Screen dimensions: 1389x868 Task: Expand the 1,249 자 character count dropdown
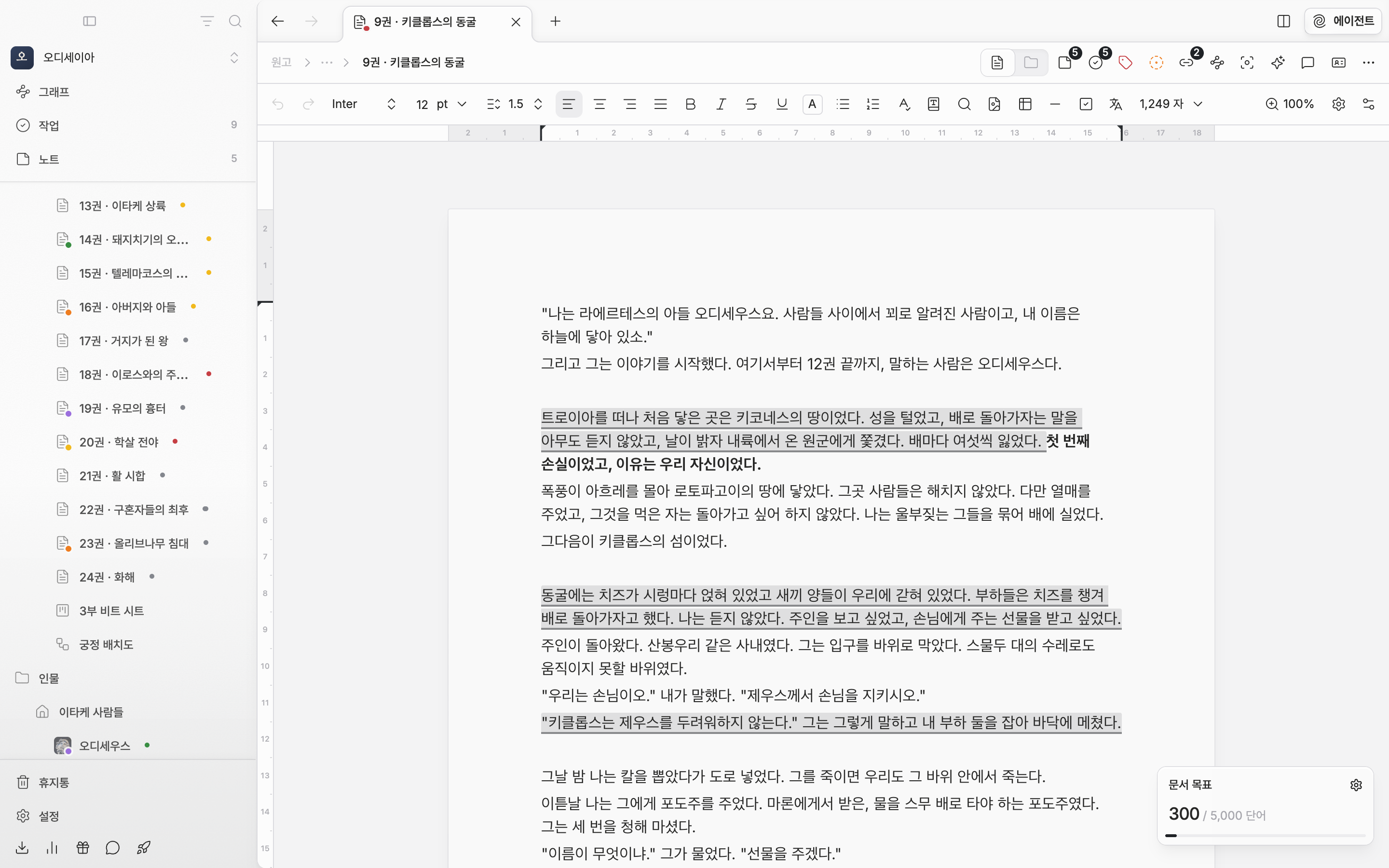pos(1171,104)
